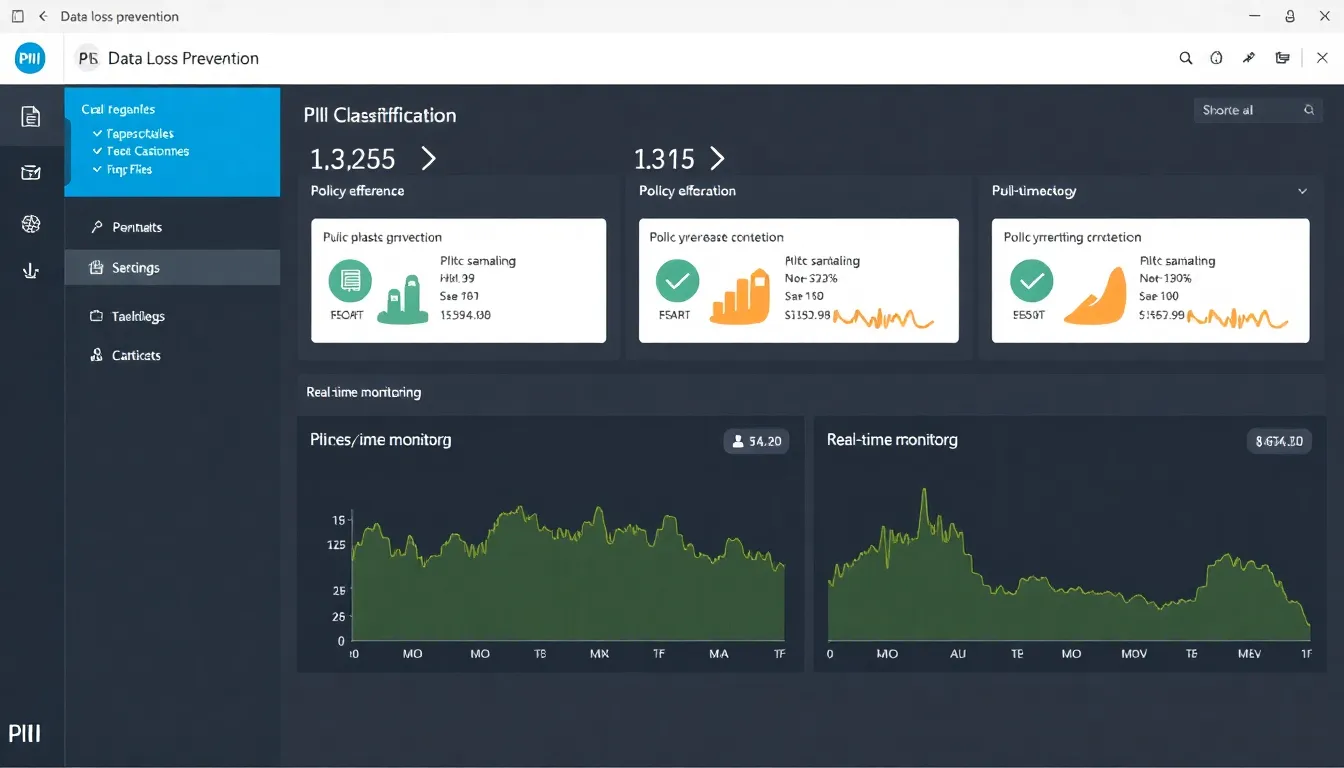Expand the 1.315 classification arrow
The height and width of the screenshot is (768, 1344).
(x=716, y=158)
